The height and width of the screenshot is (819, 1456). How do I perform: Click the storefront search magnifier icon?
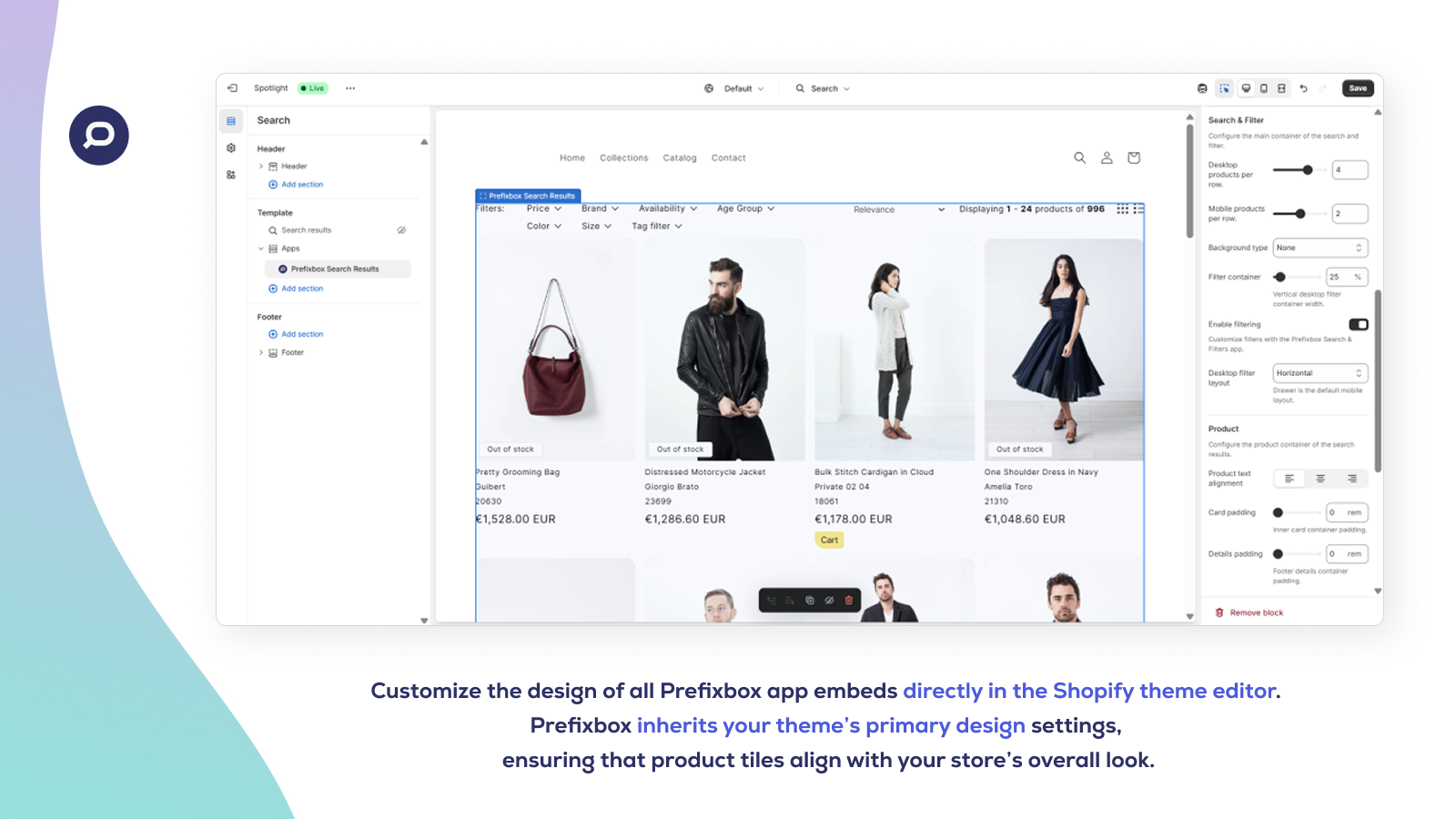tap(1080, 157)
